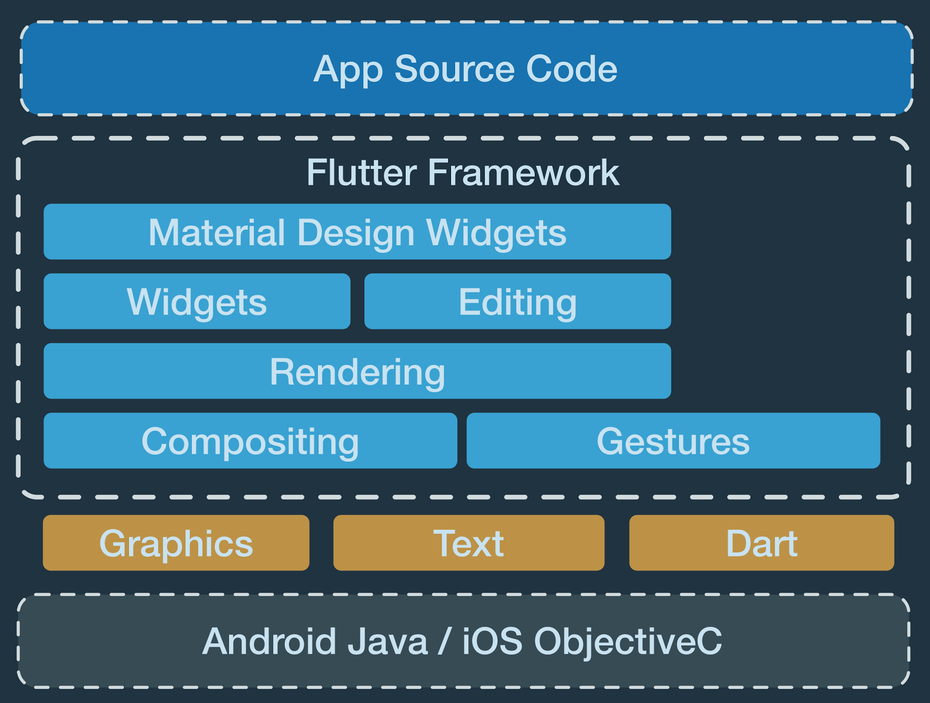The width and height of the screenshot is (930, 703).
Task: Select the Widgets layer box
Action: pyautogui.click(x=197, y=301)
